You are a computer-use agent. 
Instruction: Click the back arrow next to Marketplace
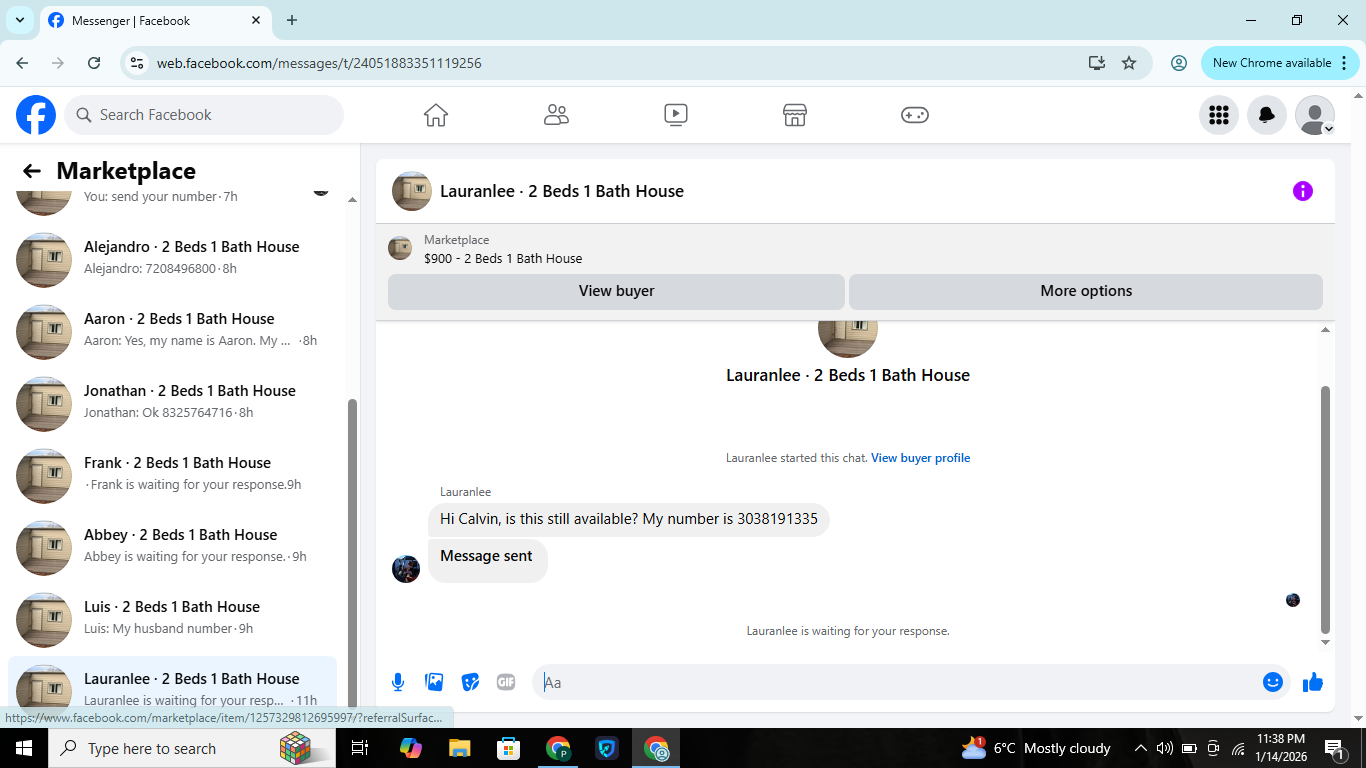[x=32, y=171]
